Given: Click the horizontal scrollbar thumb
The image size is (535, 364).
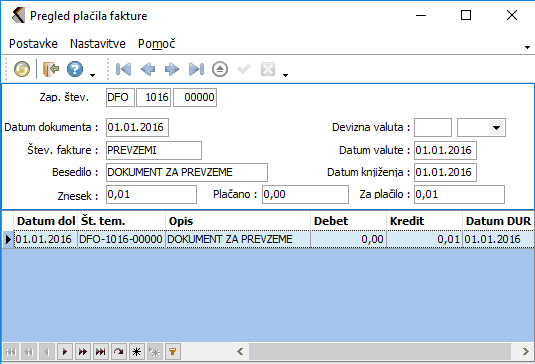Looking at the screenshot, I should tap(380, 351).
